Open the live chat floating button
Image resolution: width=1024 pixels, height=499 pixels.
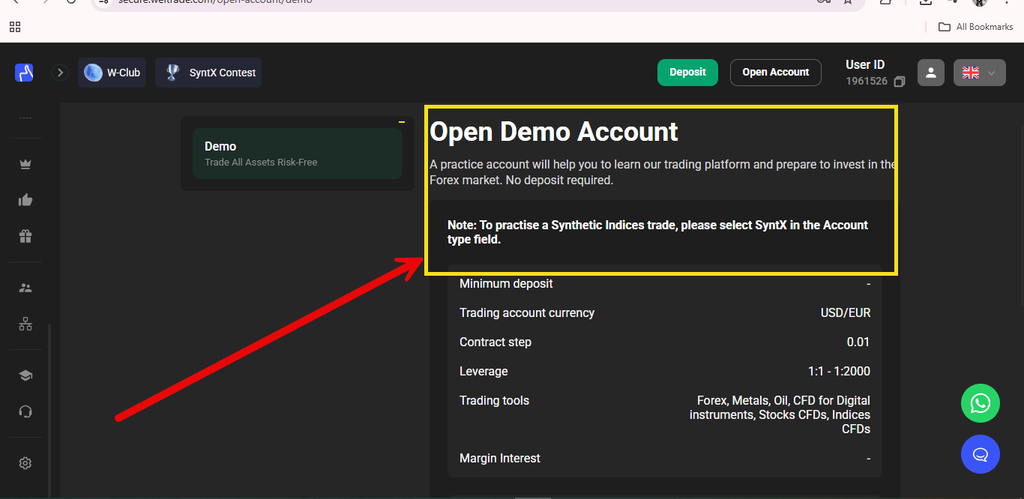pyautogui.click(x=980, y=454)
